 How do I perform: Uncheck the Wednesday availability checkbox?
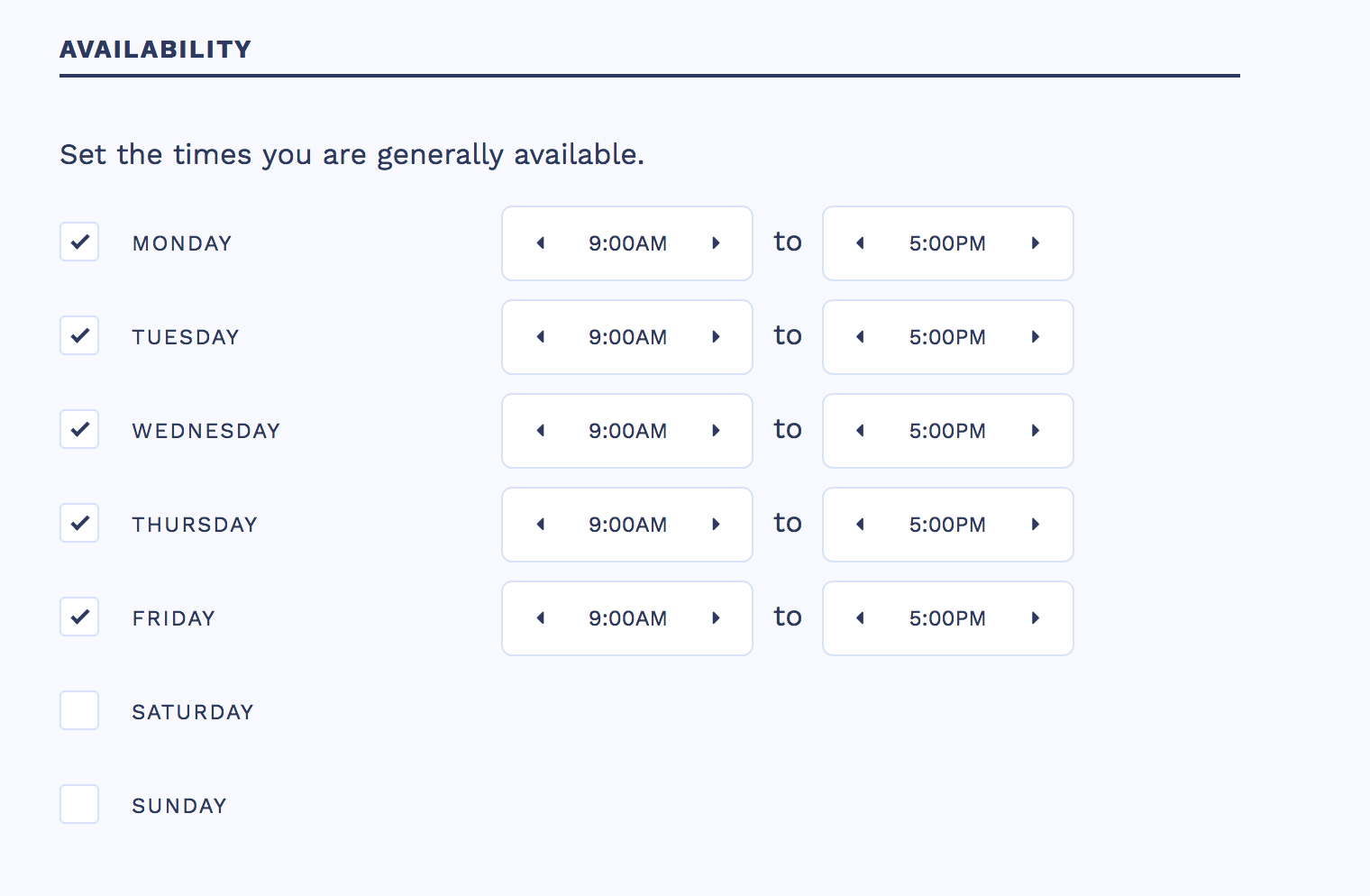tap(79, 430)
